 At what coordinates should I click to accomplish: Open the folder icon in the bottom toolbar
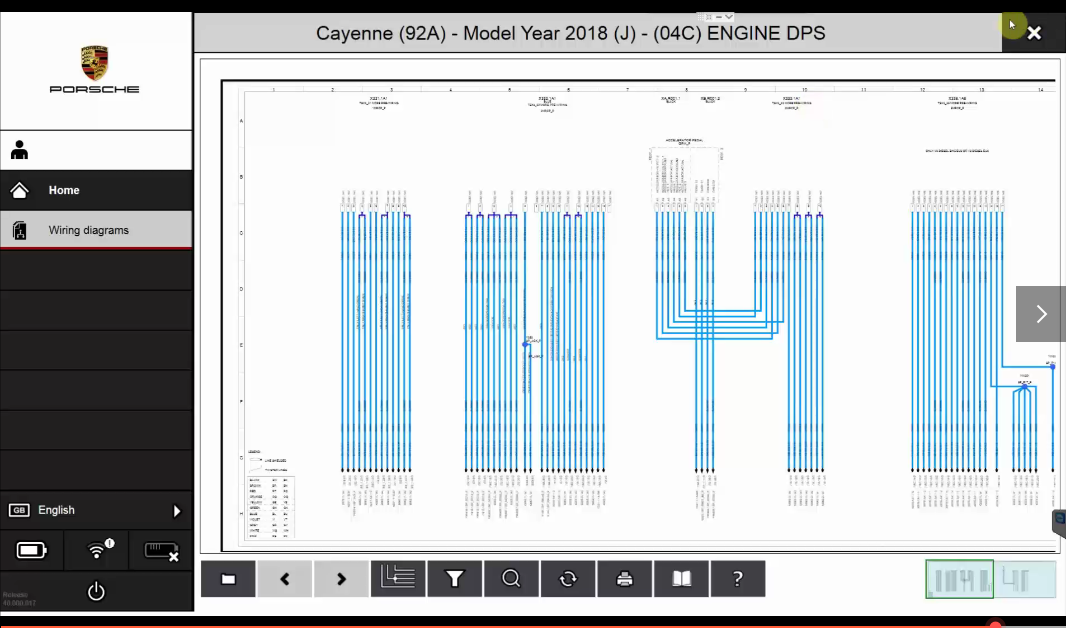(228, 579)
